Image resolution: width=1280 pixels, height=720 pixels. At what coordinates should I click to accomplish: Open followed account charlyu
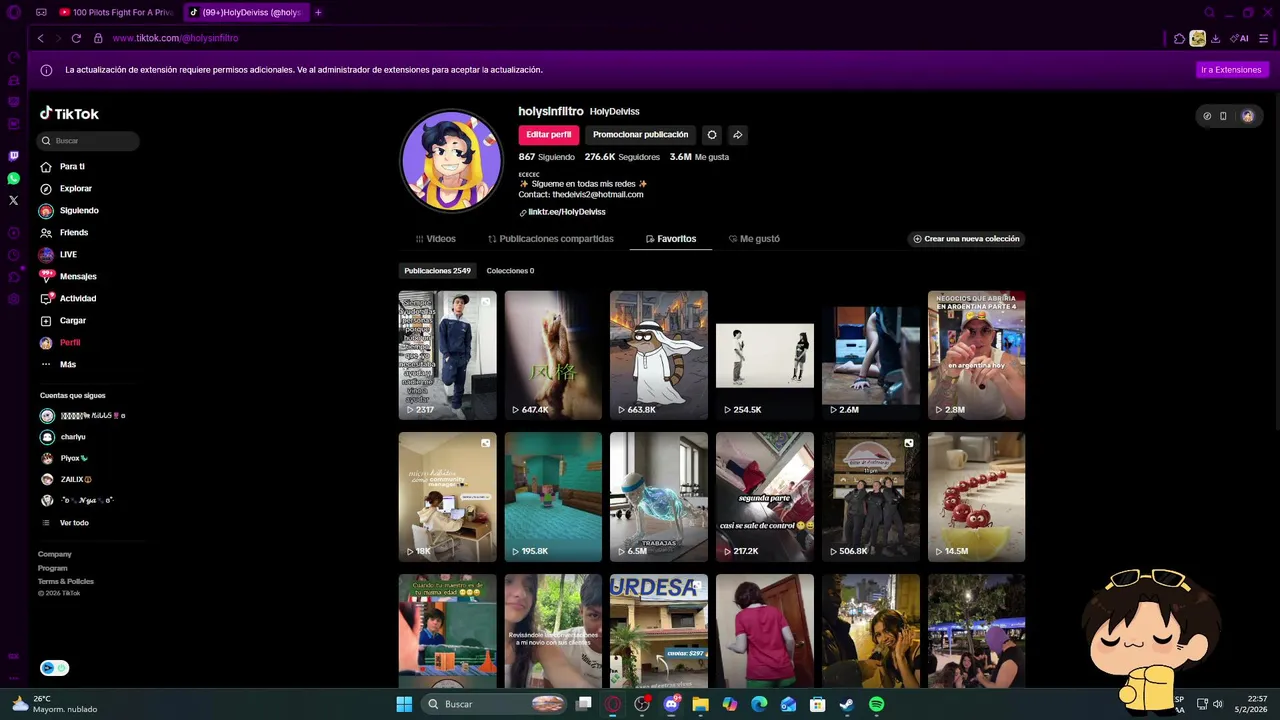pyautogui.click(x=73, y=437)
